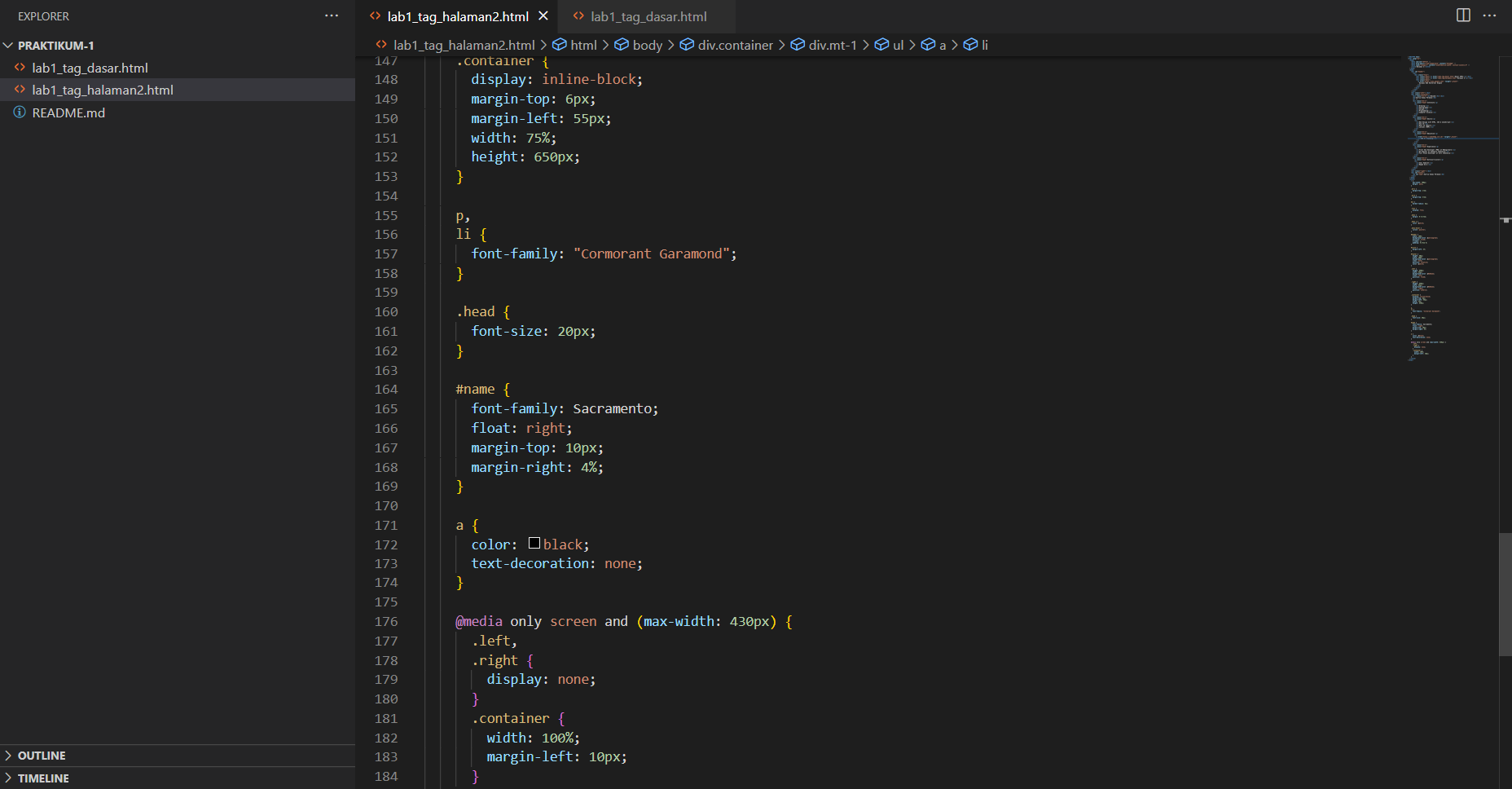Expand the OUTLINE section
The image size is (1512, 789).
(x=178, y=756)
